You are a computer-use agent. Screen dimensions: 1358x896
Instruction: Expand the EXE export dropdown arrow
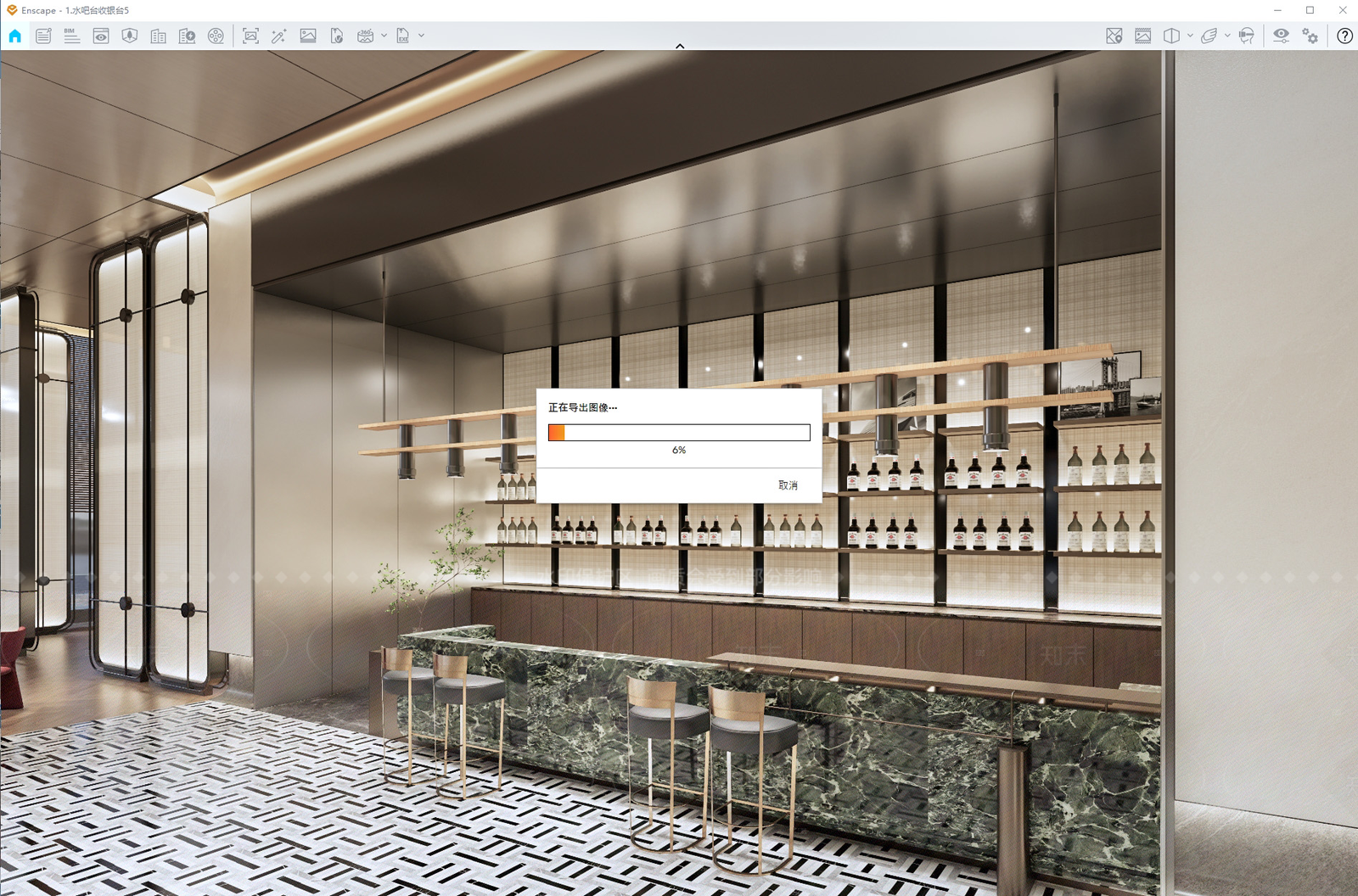(x=421, y=36)
